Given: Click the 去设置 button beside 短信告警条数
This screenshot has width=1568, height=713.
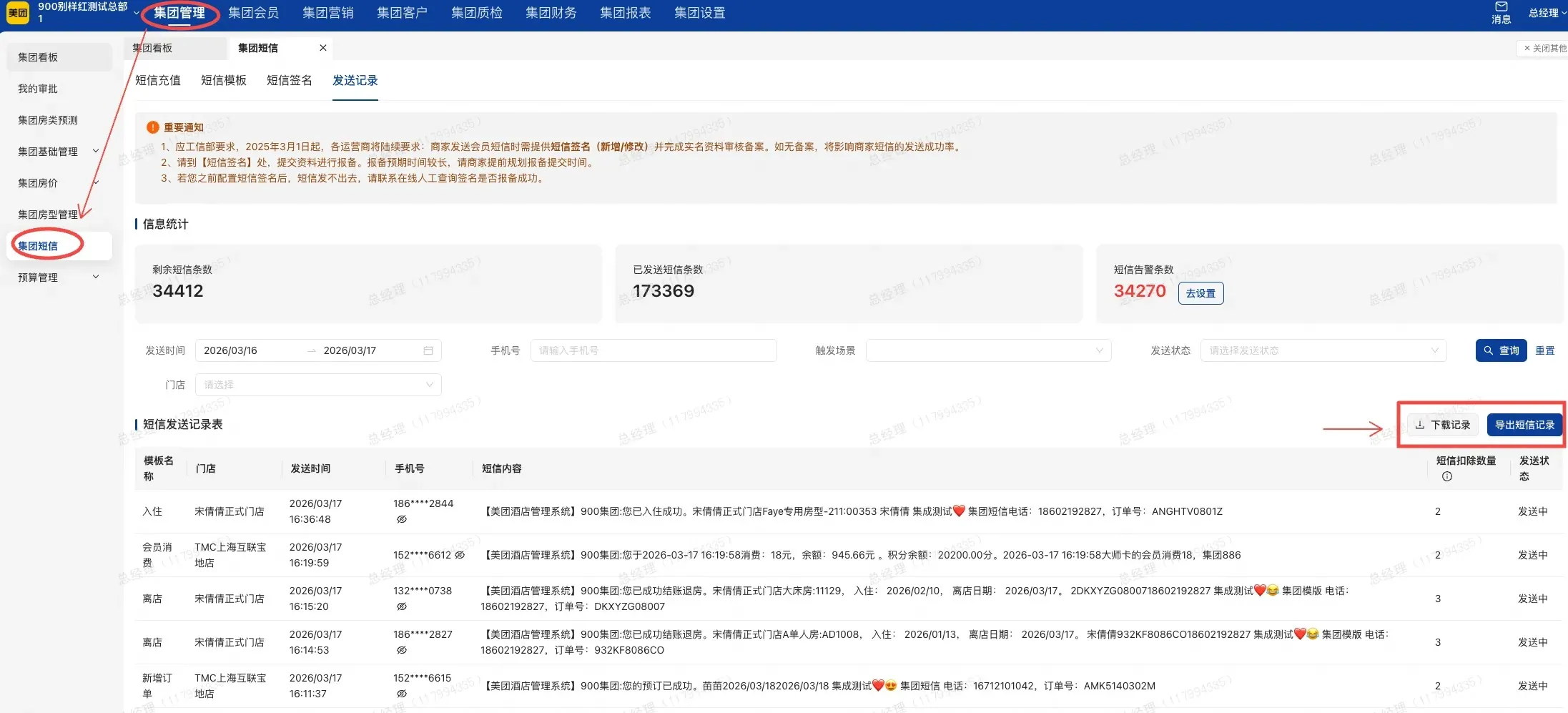Looking at the screenshot, I should pos(1200,292).
